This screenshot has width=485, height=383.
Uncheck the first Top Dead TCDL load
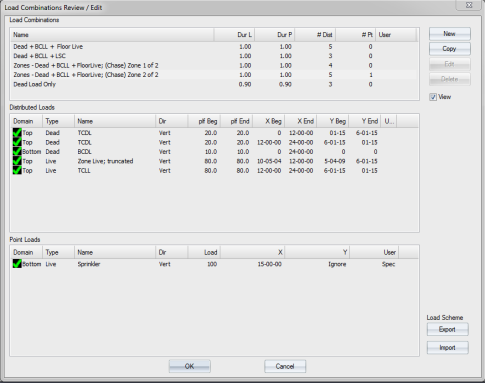click(x=17, y=133)
